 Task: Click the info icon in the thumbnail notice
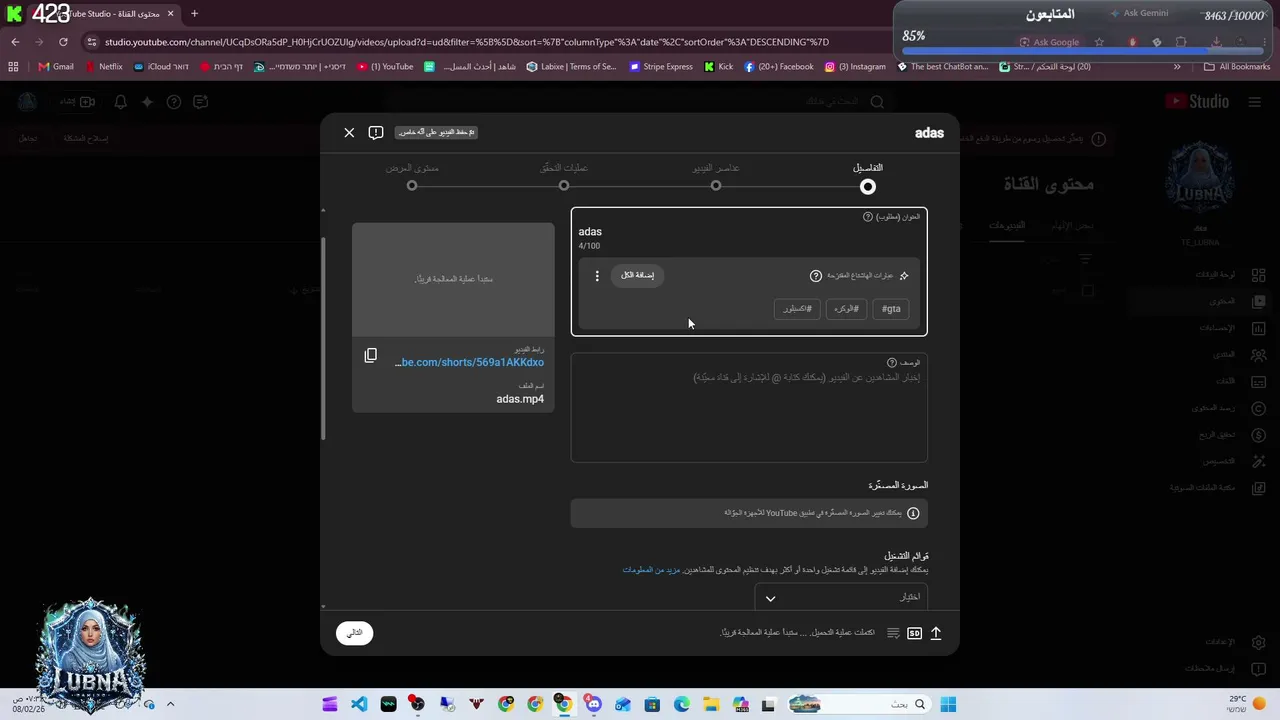[913, 513]
